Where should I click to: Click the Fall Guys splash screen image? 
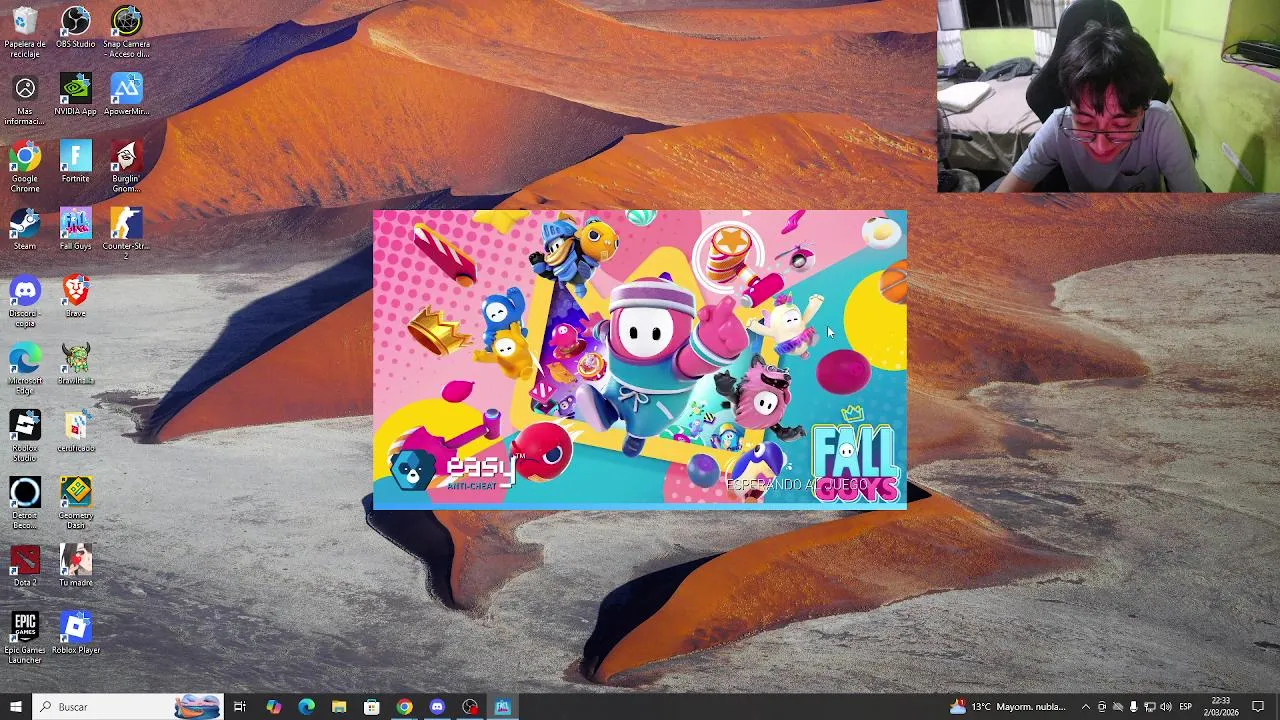coord(640,360)
